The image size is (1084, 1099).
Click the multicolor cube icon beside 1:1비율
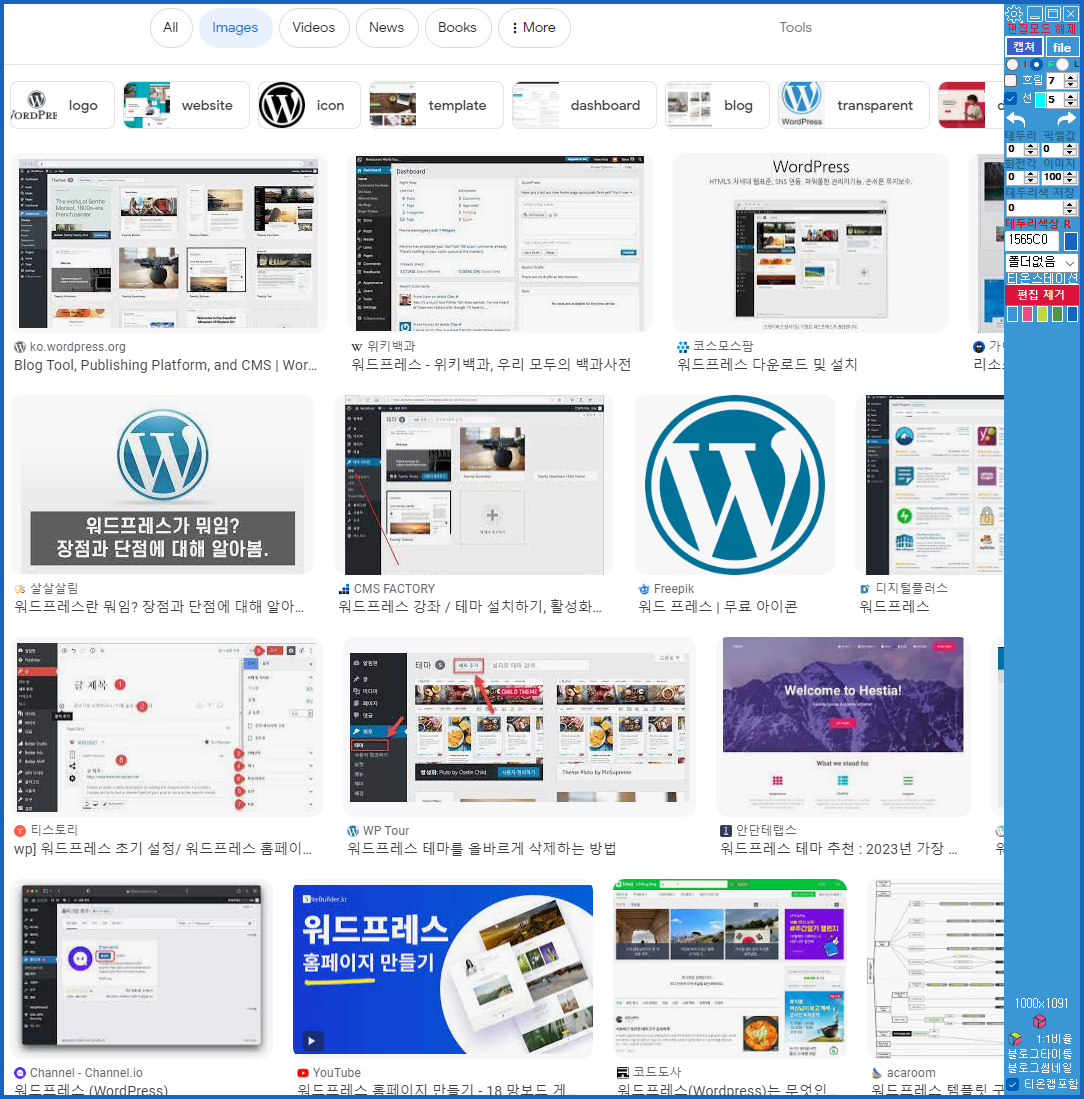(1014, 1039)
